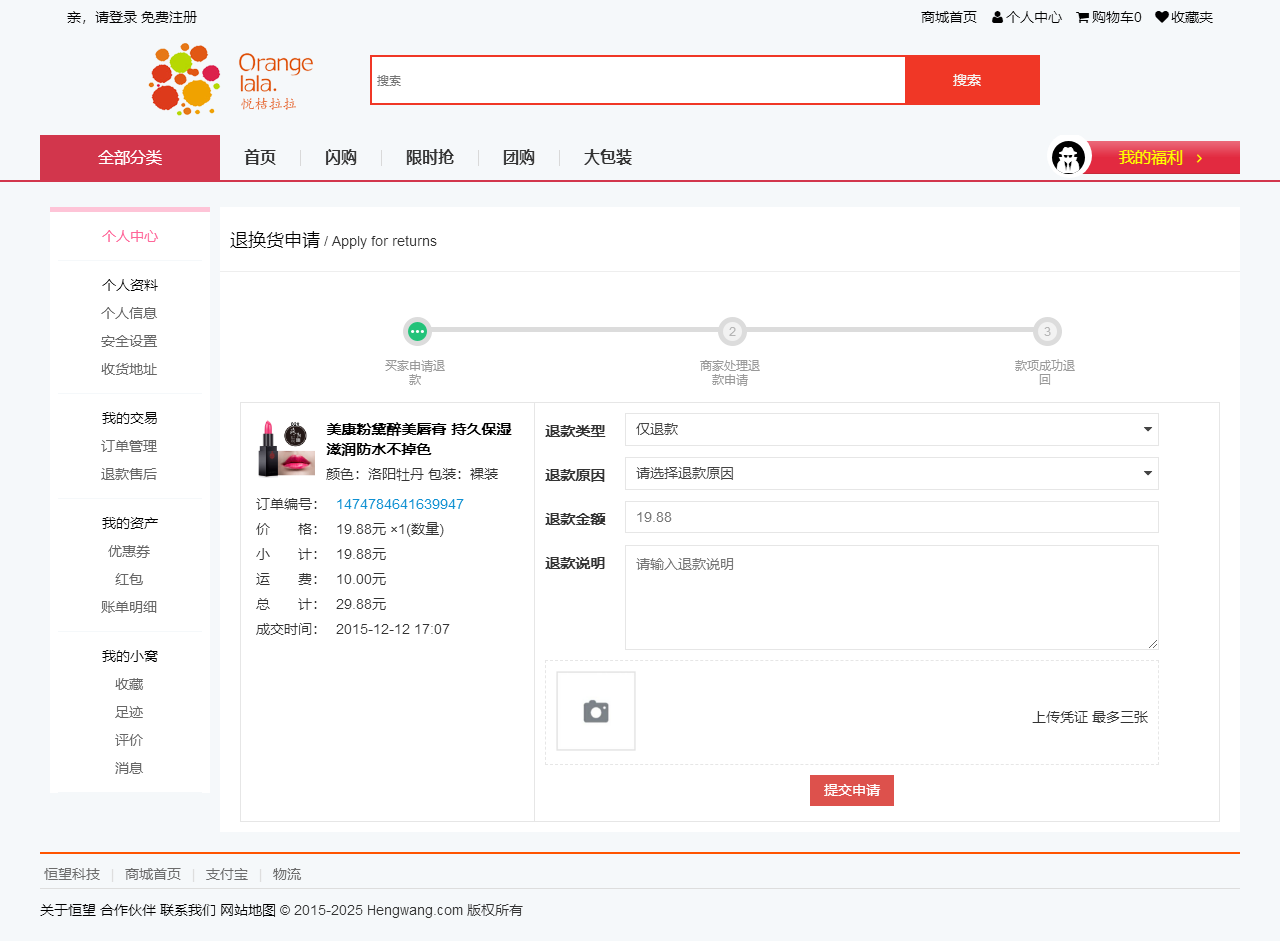Open order number 1474784641639947 link
Screen dimensions: 1280x941
click(x=399, y=504)
